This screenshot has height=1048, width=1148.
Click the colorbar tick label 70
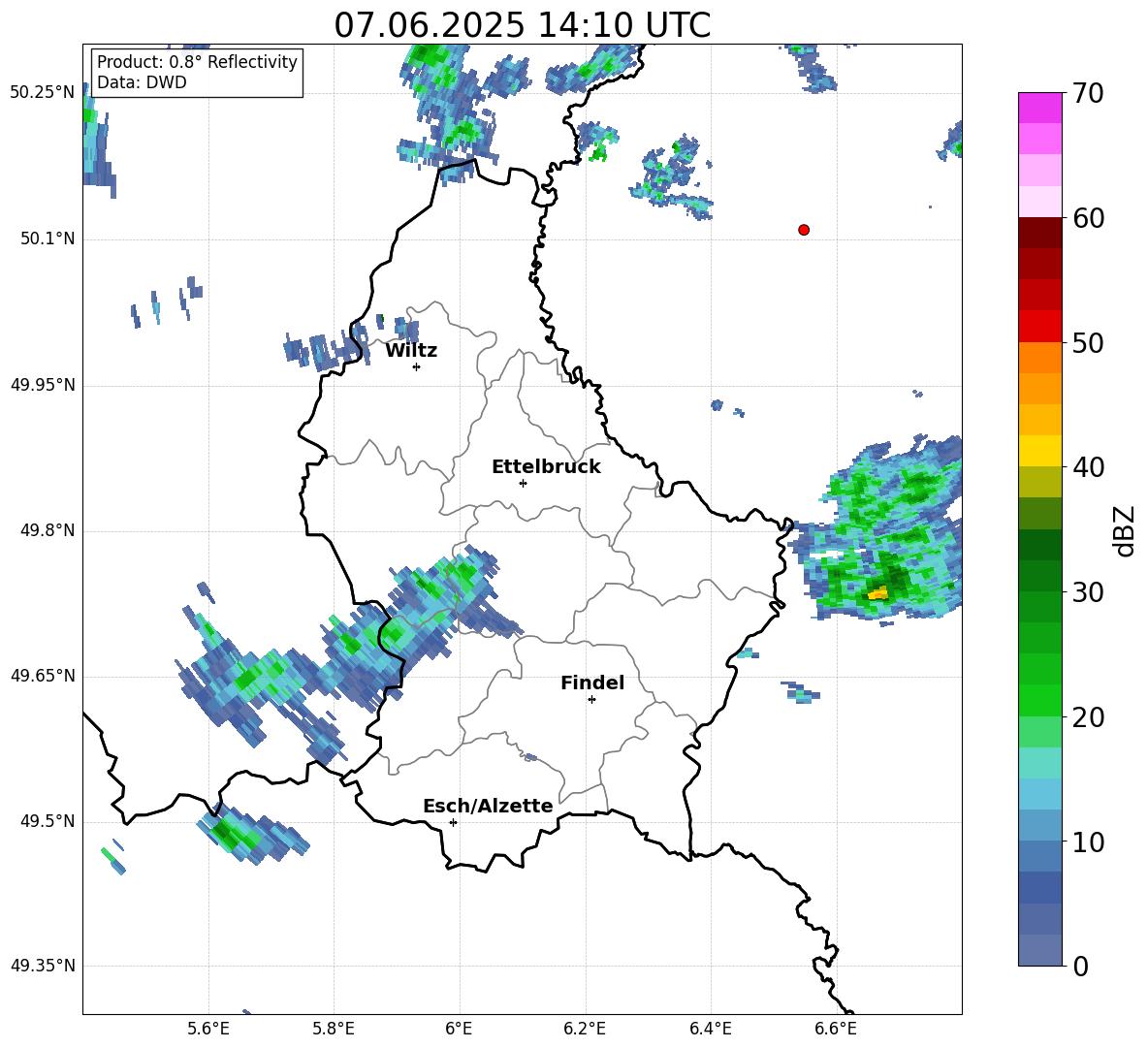click(1088, 94)
